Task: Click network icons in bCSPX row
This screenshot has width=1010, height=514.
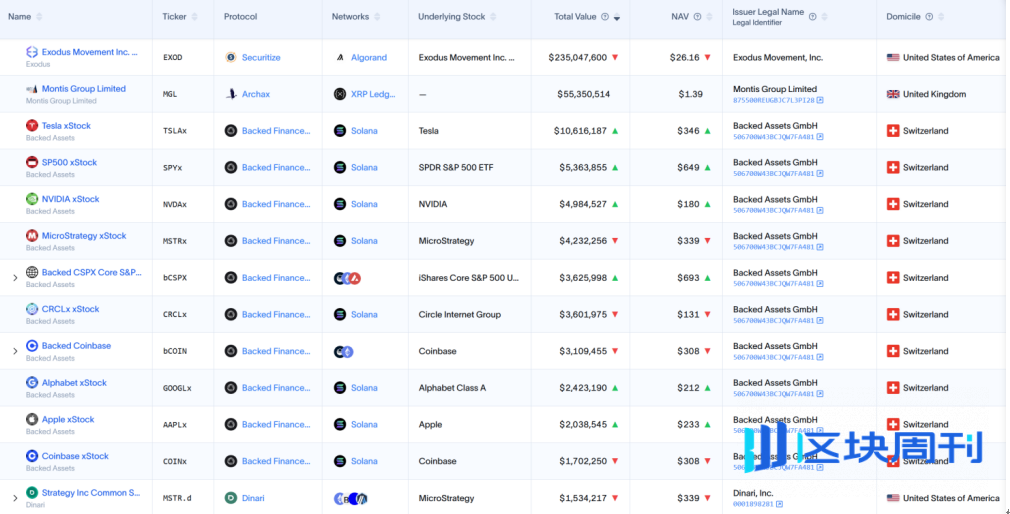Action: pyautogui.click(x=347, y=278)
